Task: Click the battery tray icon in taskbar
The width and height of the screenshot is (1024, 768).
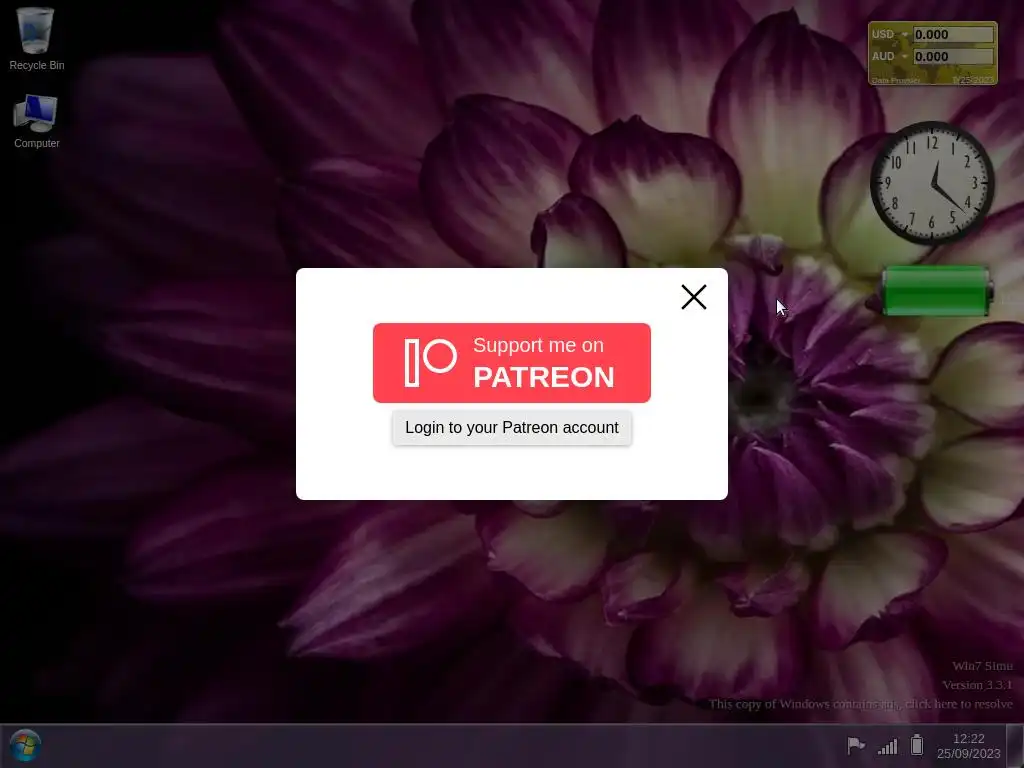Action: pos(917,745)
